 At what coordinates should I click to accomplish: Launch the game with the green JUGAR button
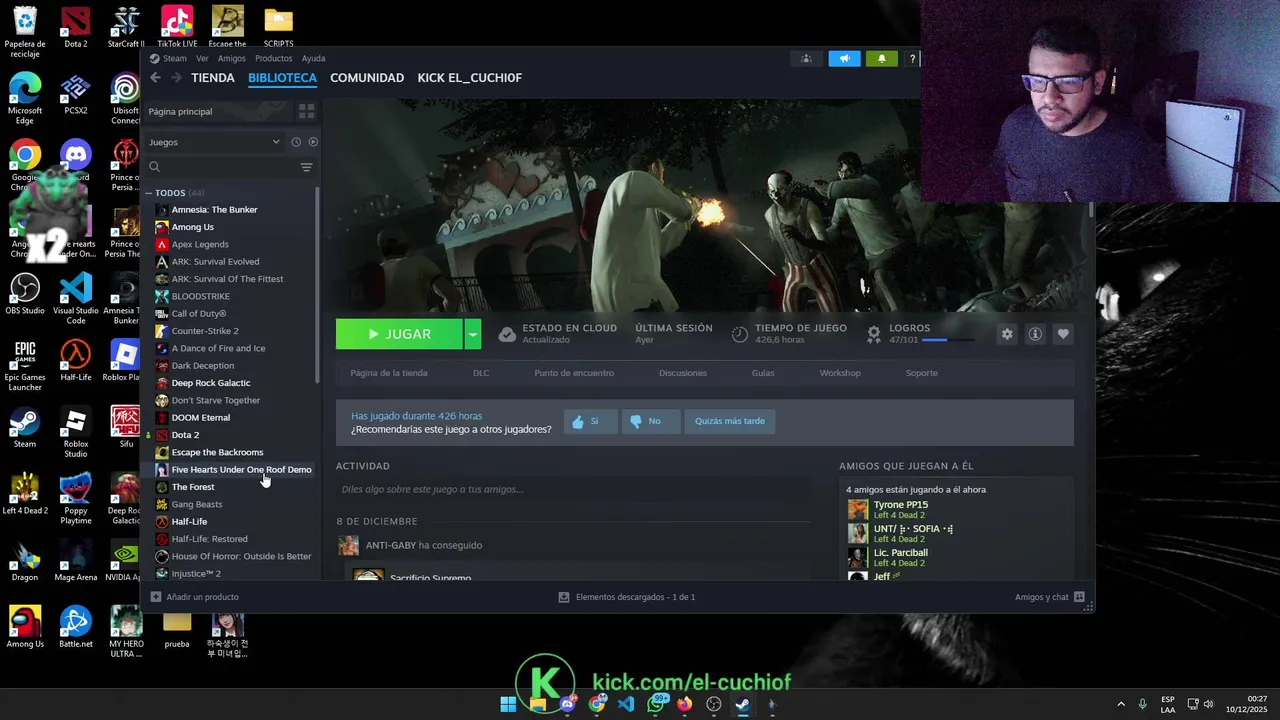click(x=399, y=334)
